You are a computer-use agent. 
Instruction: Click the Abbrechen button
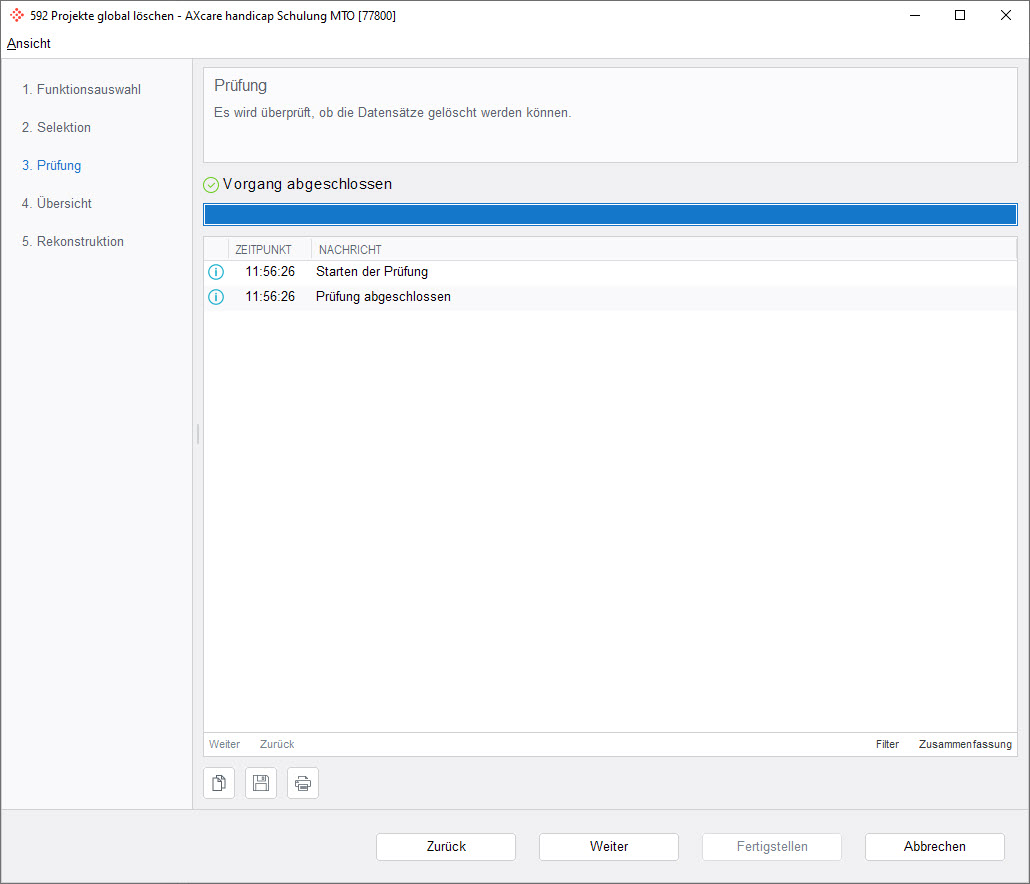pyautogui.click(x=935, y=847)
